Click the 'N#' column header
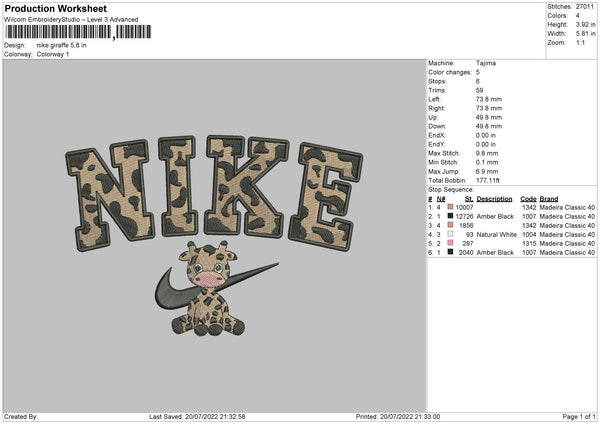This screenshot has width=600, height=424. click(x=441, y=199)
